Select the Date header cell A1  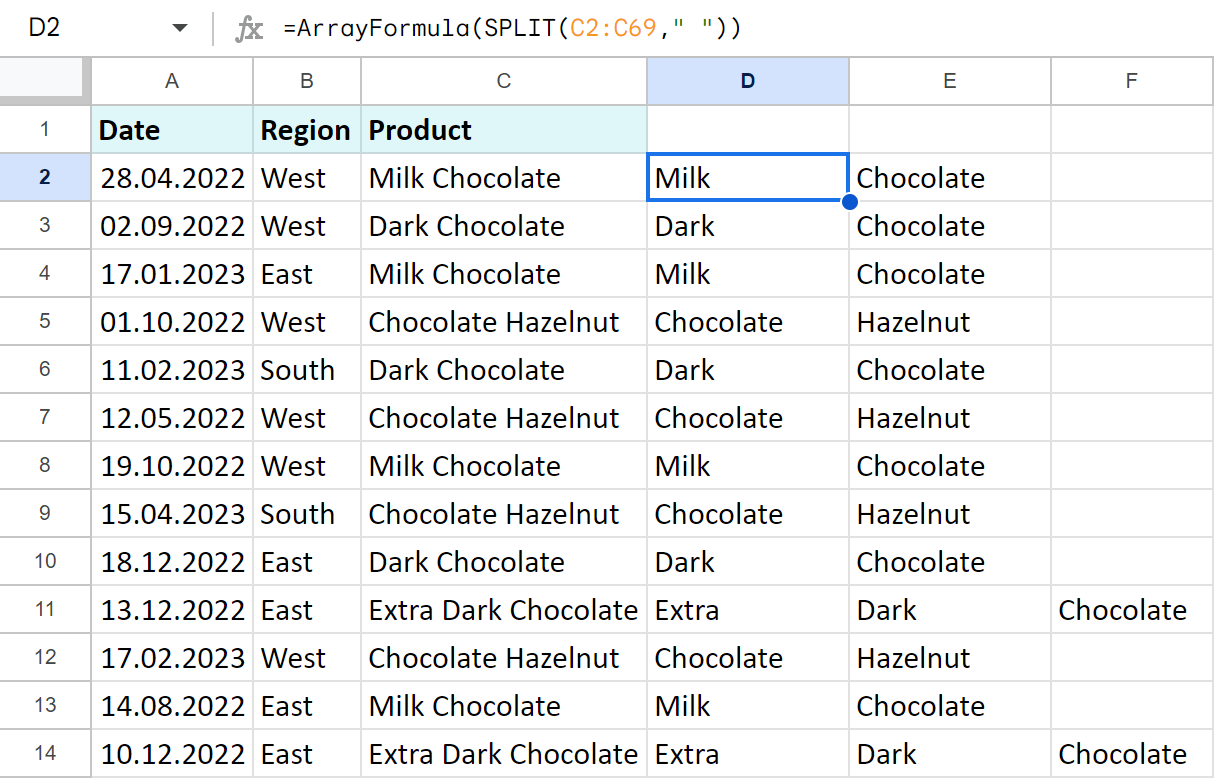(x=171, y=129)
